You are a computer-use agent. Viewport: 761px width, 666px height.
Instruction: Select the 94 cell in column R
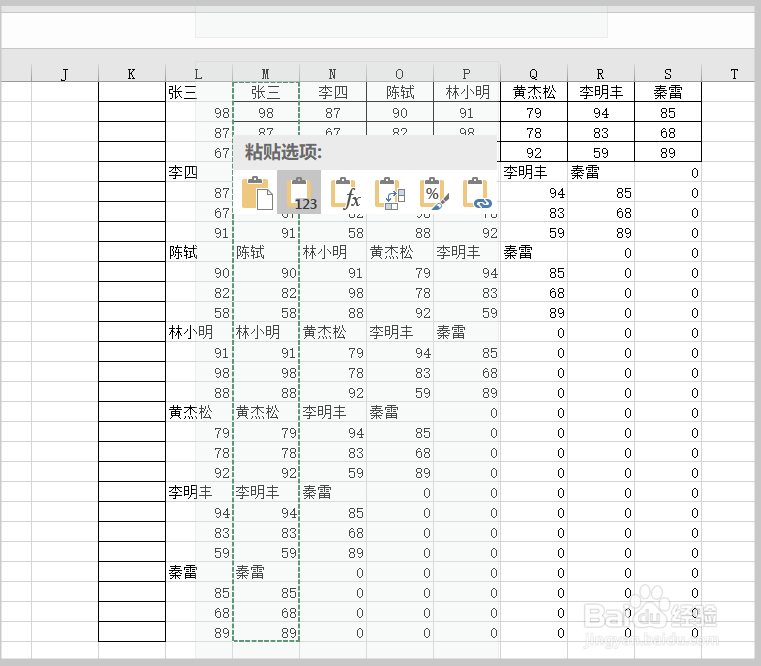pos(601,112)
